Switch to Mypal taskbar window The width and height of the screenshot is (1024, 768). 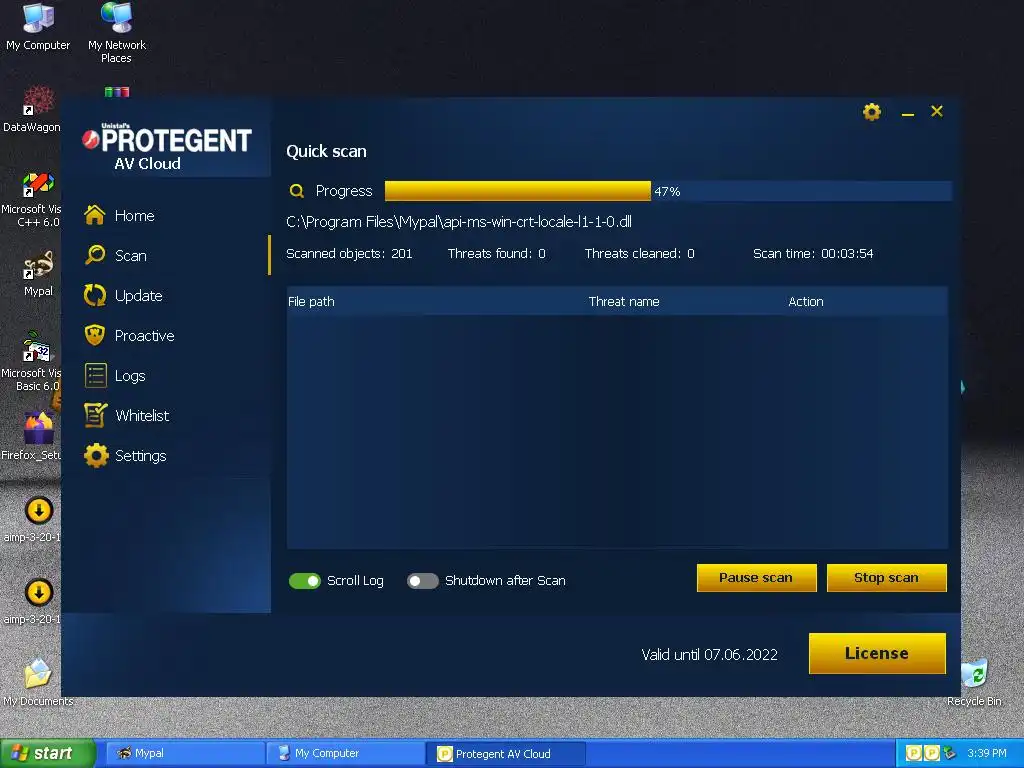185,753
